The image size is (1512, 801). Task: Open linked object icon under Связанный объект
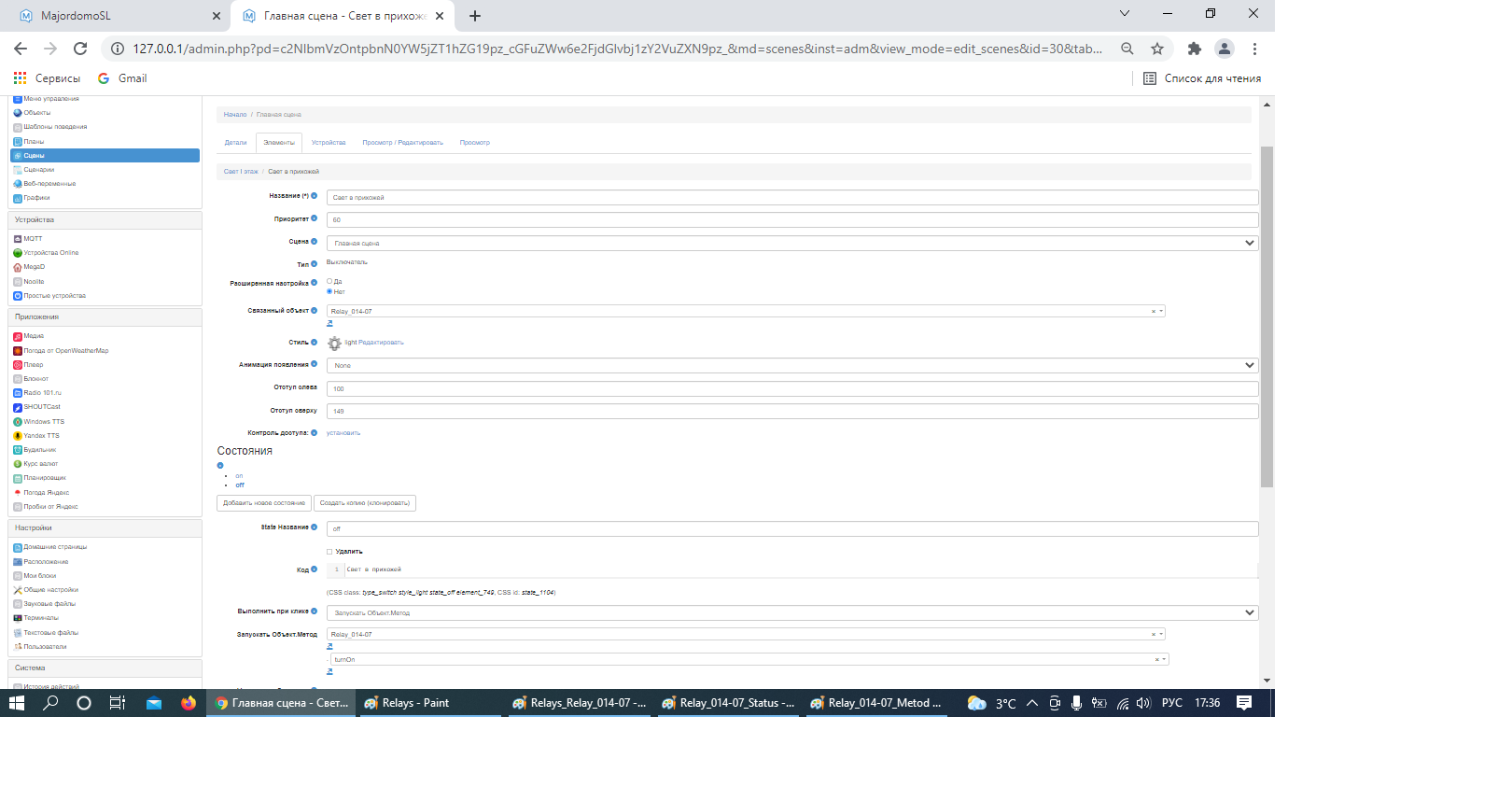[329, 323]
